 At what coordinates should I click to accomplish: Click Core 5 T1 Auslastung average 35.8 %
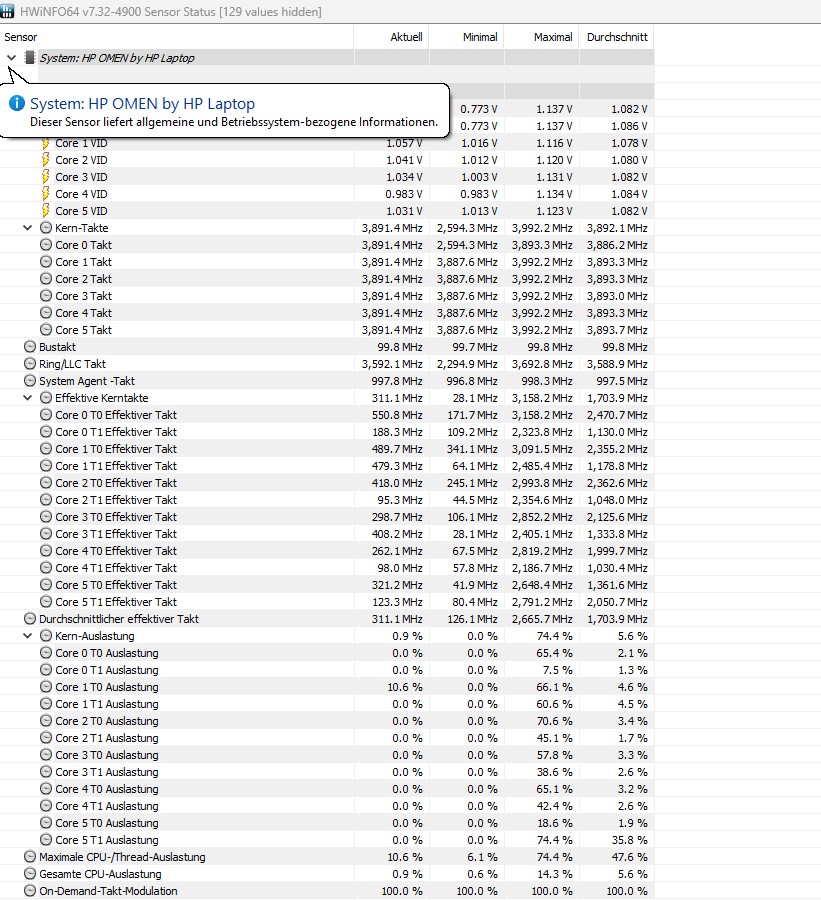[629, 840]
